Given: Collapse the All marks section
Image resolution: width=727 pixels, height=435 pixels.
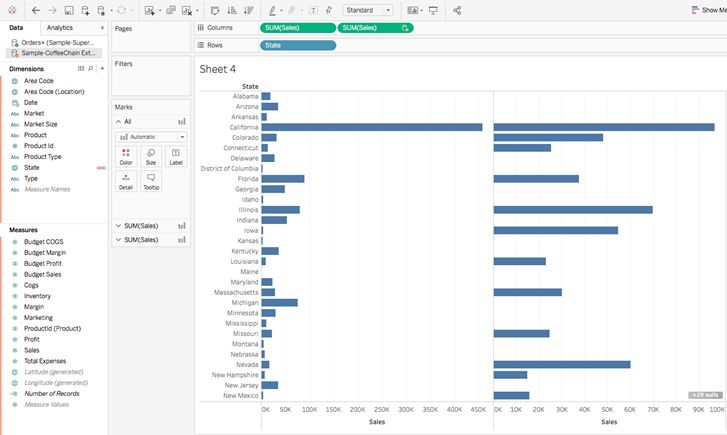Looking at the screenshot, I should [x=118, y=122].
